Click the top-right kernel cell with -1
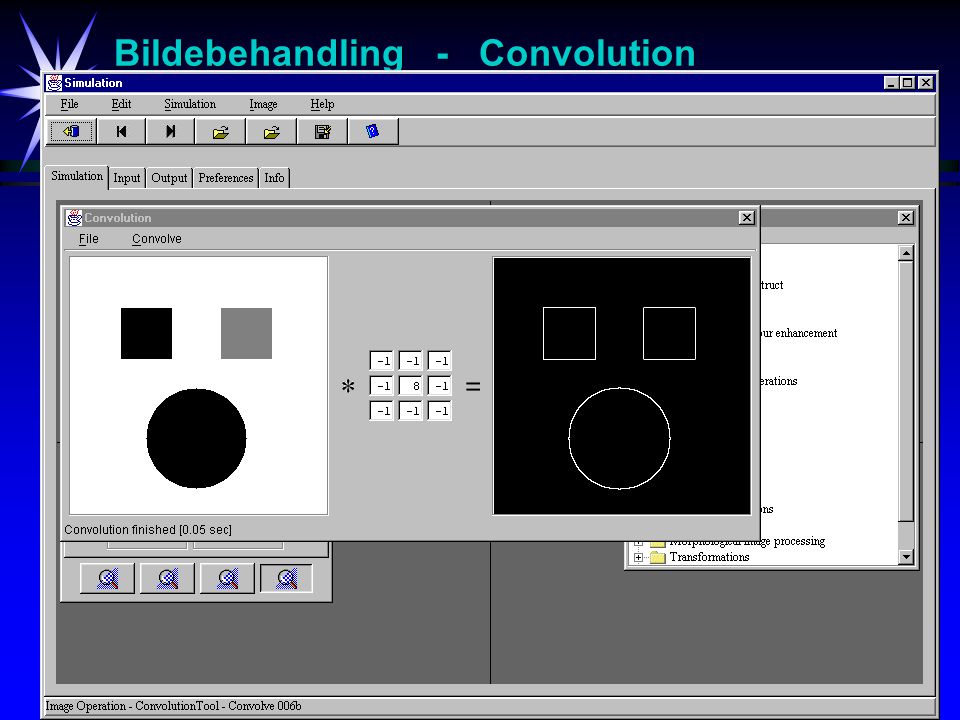 click(440, 361)
